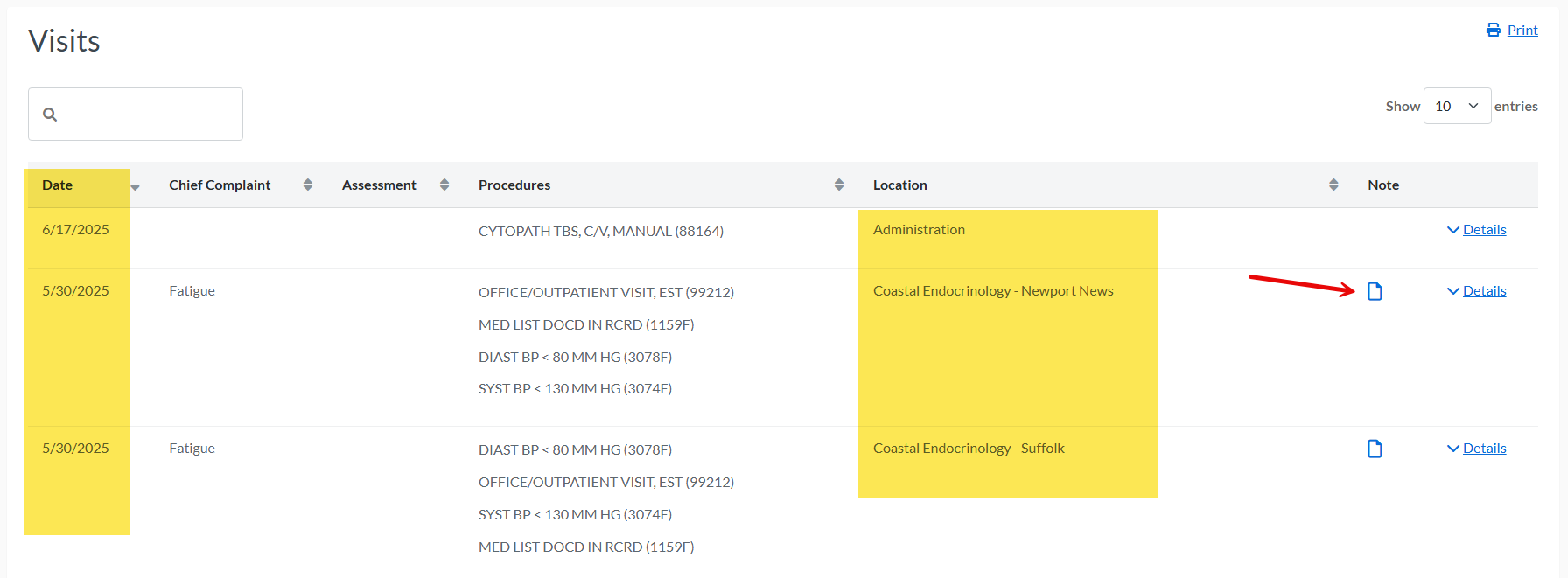Focus the visits search input field
Viewport: 1568px width, 578px height.
click(136, 114)
